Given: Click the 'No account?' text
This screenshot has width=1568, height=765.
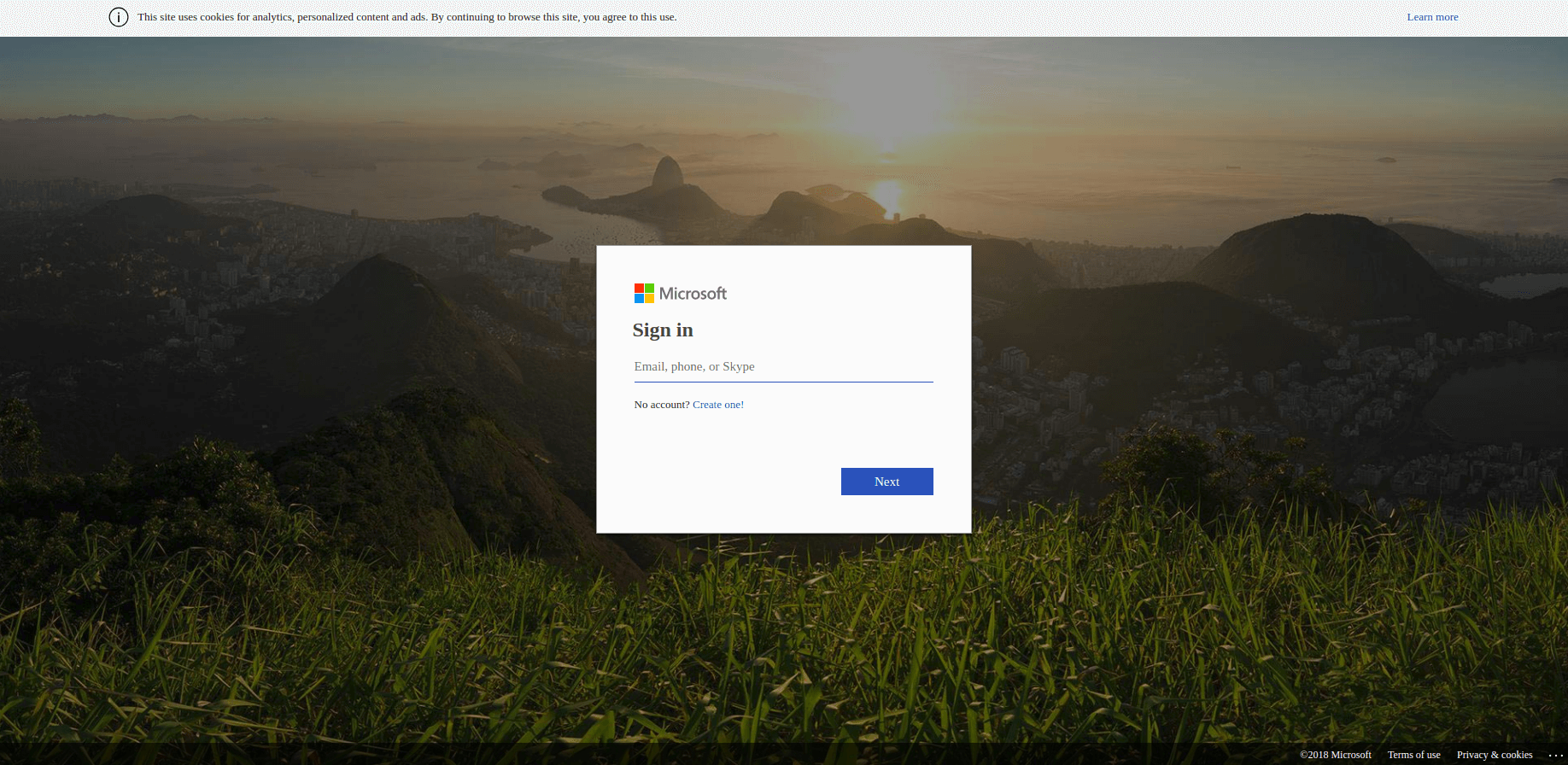Looking at the screenshot, I should 662,405.
